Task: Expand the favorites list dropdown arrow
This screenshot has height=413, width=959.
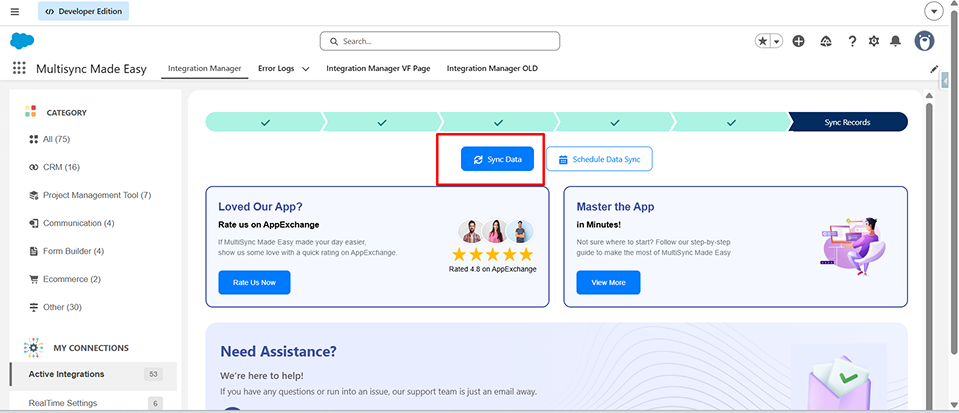Action: (x=777, y=41)
